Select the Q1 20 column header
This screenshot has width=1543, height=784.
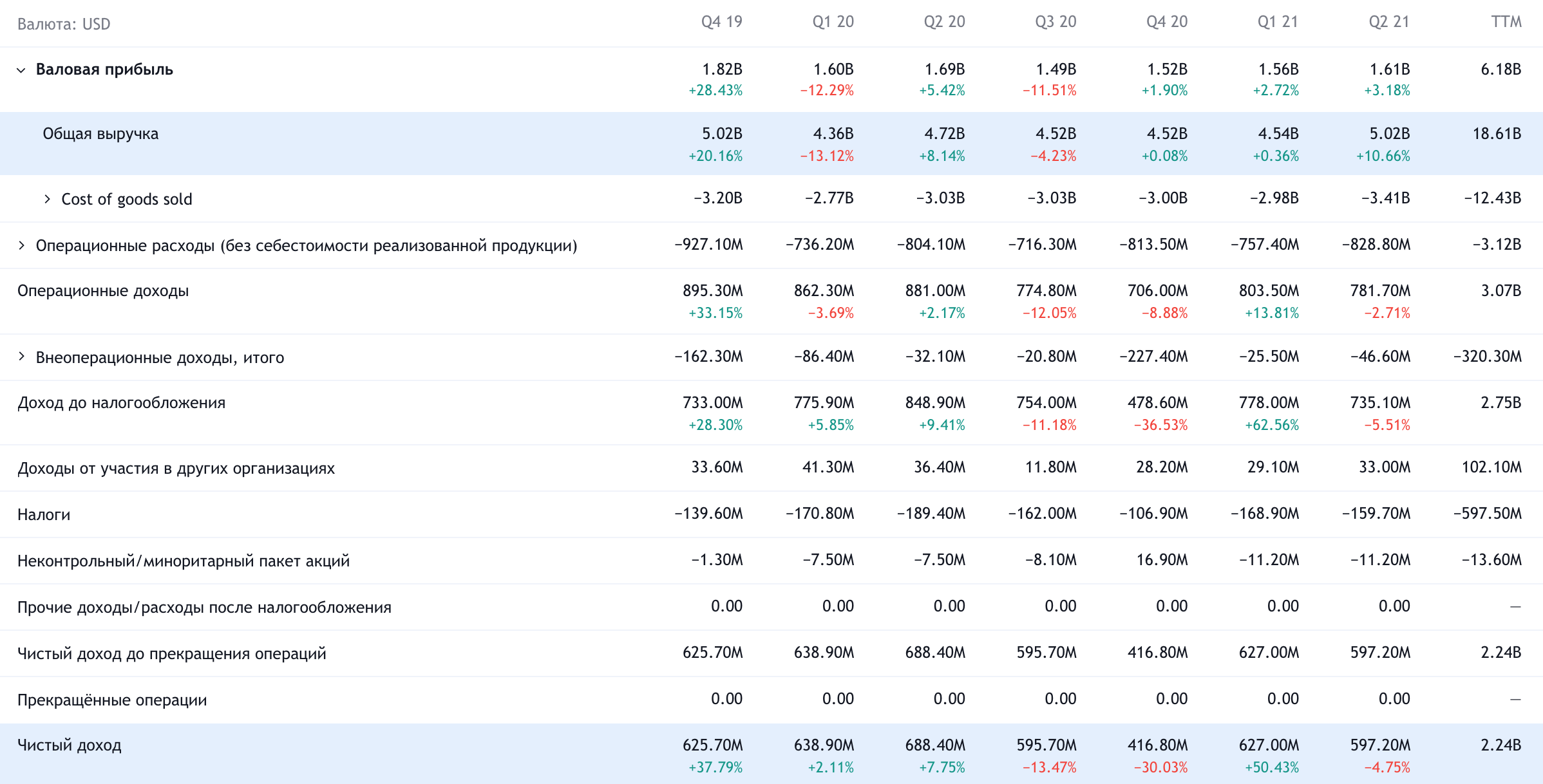833,22
